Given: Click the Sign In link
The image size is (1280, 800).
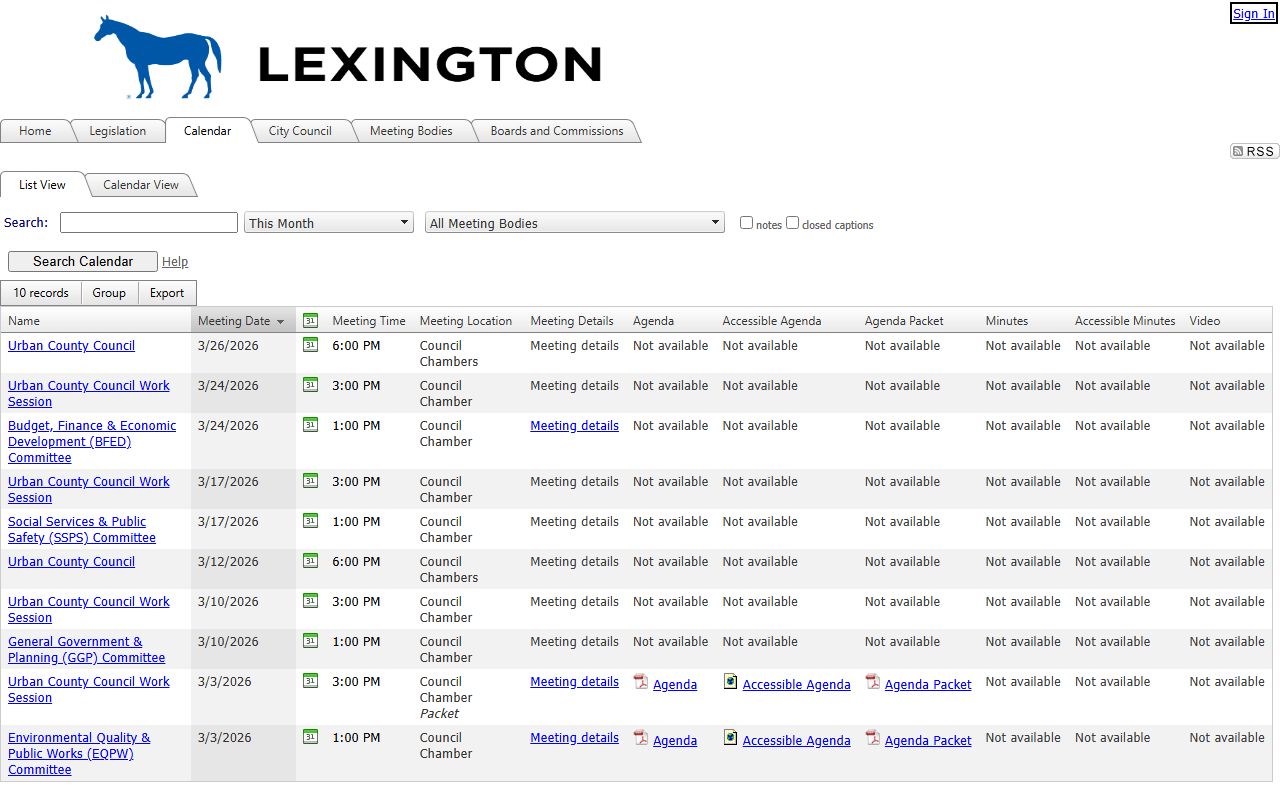Looking at the screenshot, I should [1253, 13].
